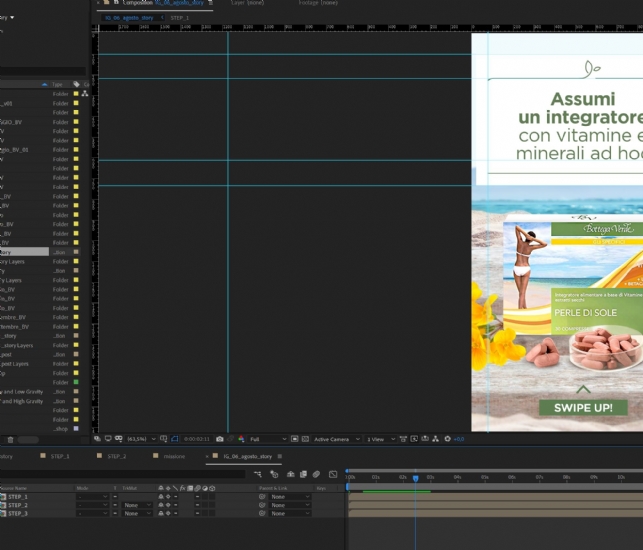643x550 pixels.
Task: Toggle Motion Blur for all layers icon
Action: [x=316, y=474]
